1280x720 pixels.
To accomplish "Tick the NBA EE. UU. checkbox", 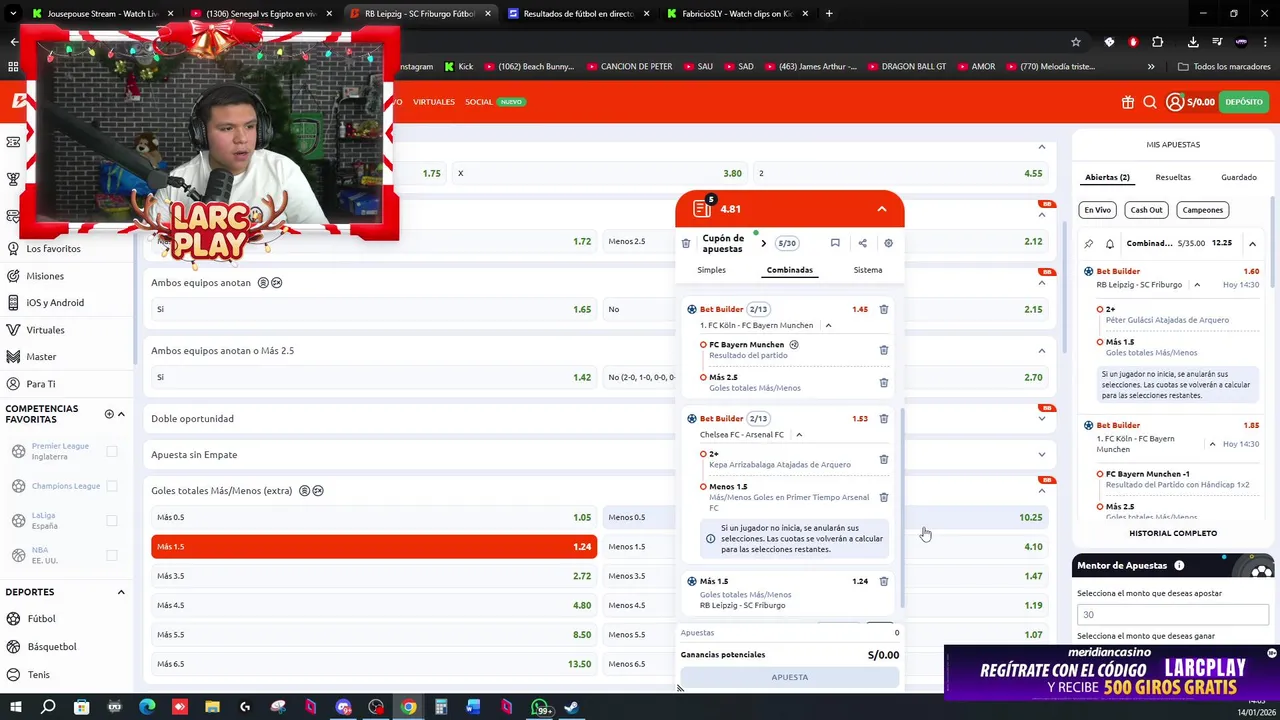I will (112, 555).
